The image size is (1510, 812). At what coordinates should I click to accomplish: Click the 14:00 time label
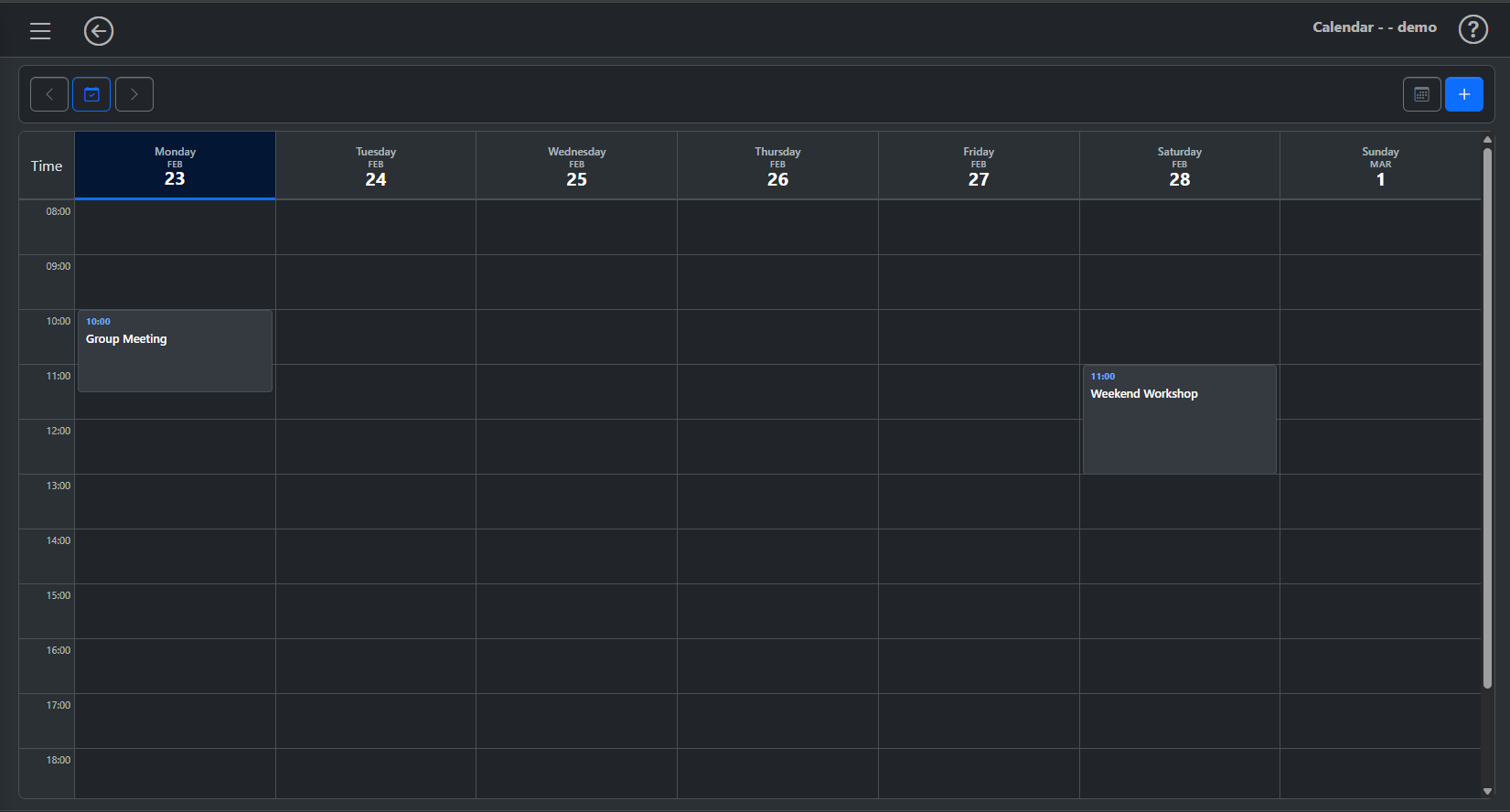click(59, 540)
